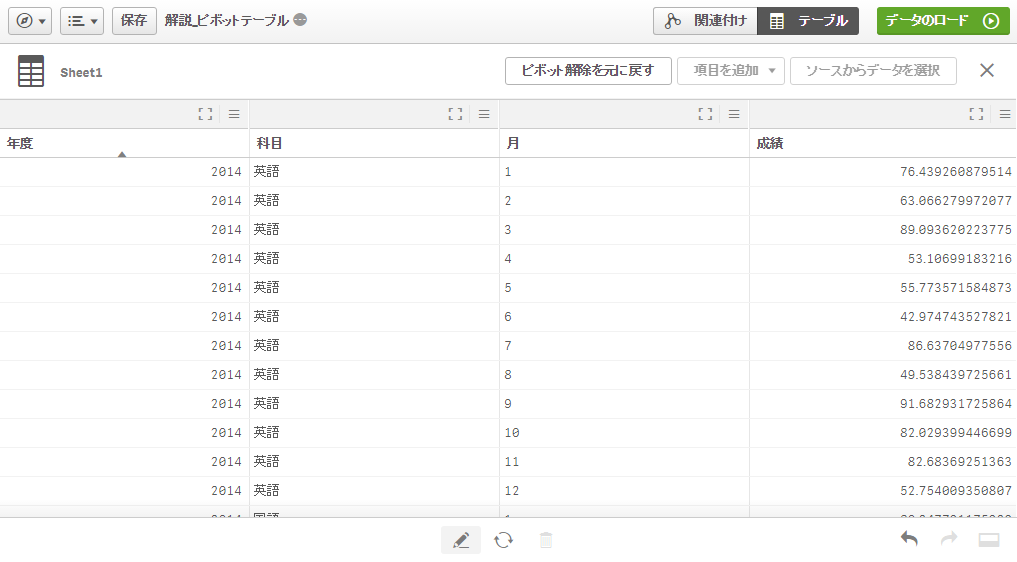Click the 保存 save button
Image resolution: width=1017 pixels, height=562 pixels.
134,20
